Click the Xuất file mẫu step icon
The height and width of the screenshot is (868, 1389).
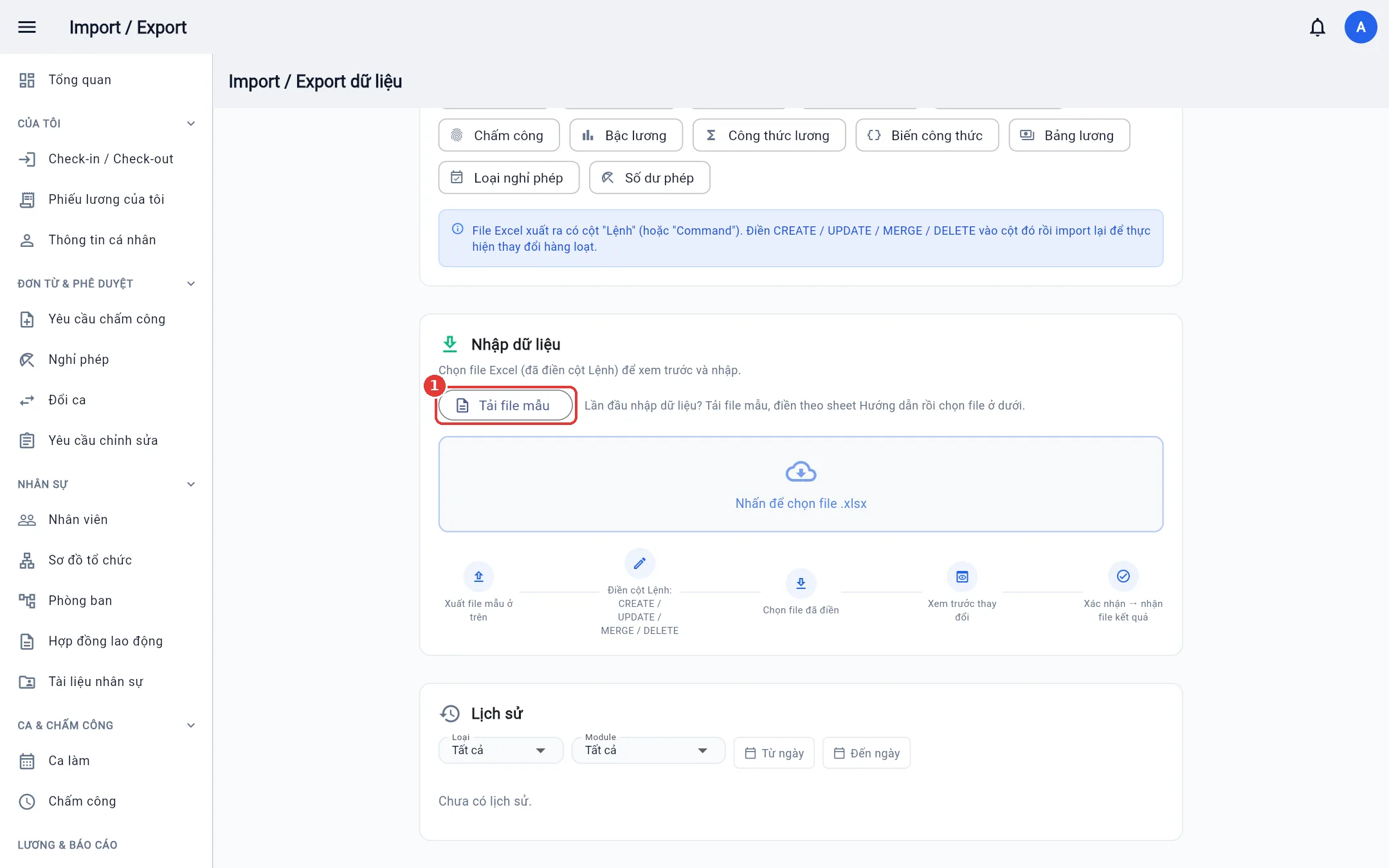click(478, 577)
